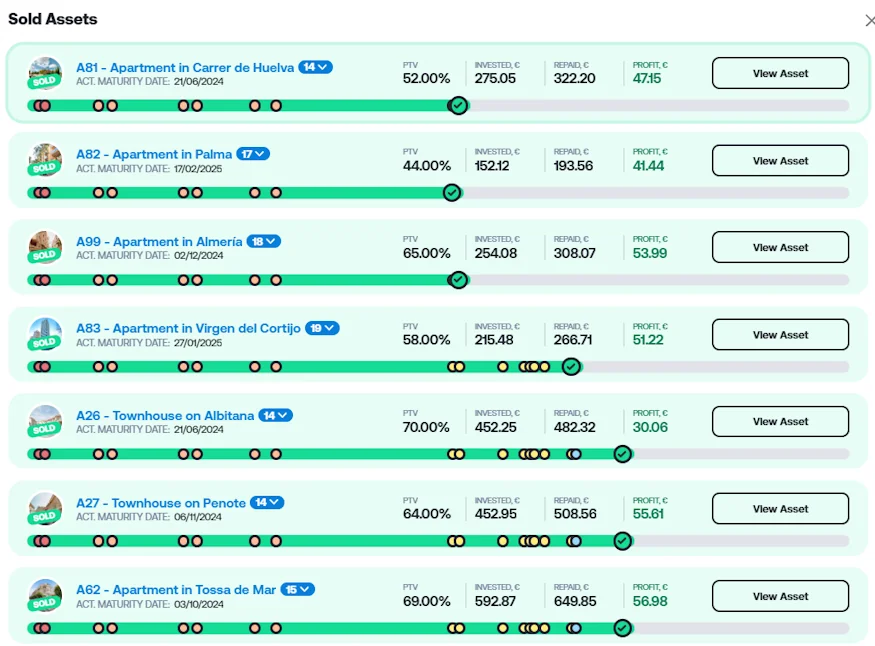The width and height of the screenshot is (875, 646).
Task: Expand the 17 badge dropdown beside A82 Palma
Action: pyautogui.click(x=253, y=154)
